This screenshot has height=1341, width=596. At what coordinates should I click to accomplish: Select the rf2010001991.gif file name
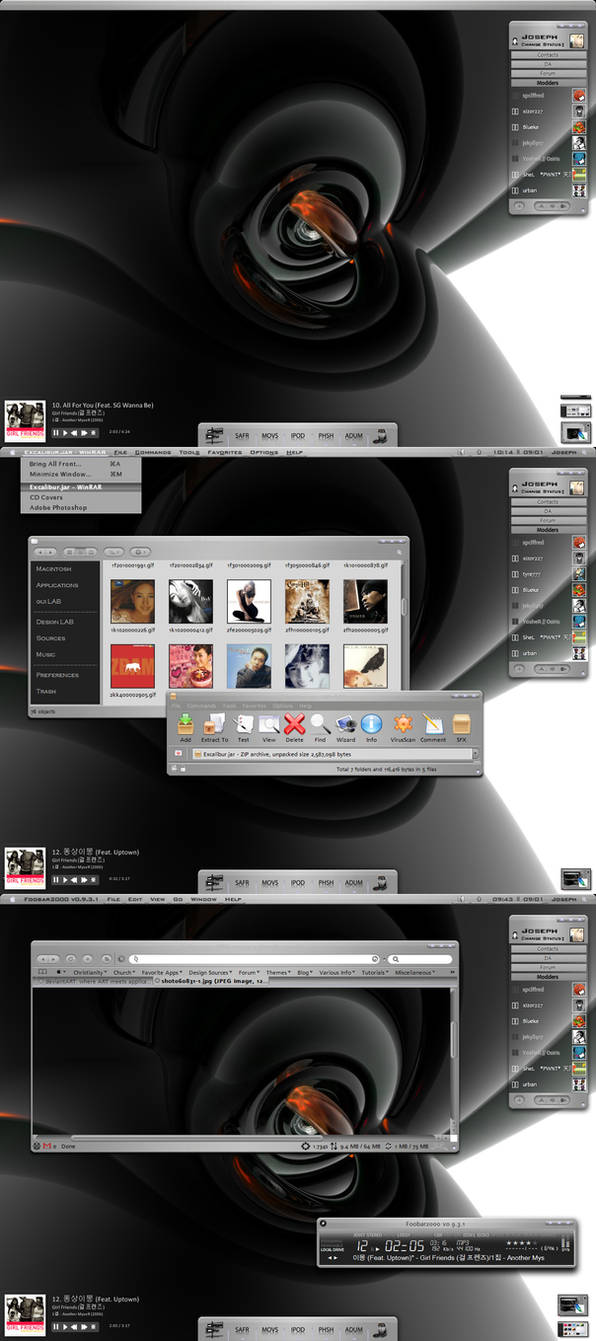pos(132,565)
